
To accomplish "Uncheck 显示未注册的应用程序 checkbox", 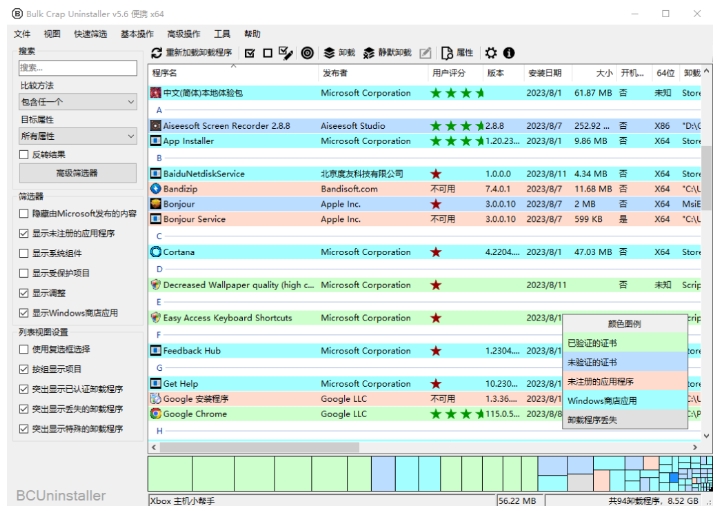I will coord(24,234).
